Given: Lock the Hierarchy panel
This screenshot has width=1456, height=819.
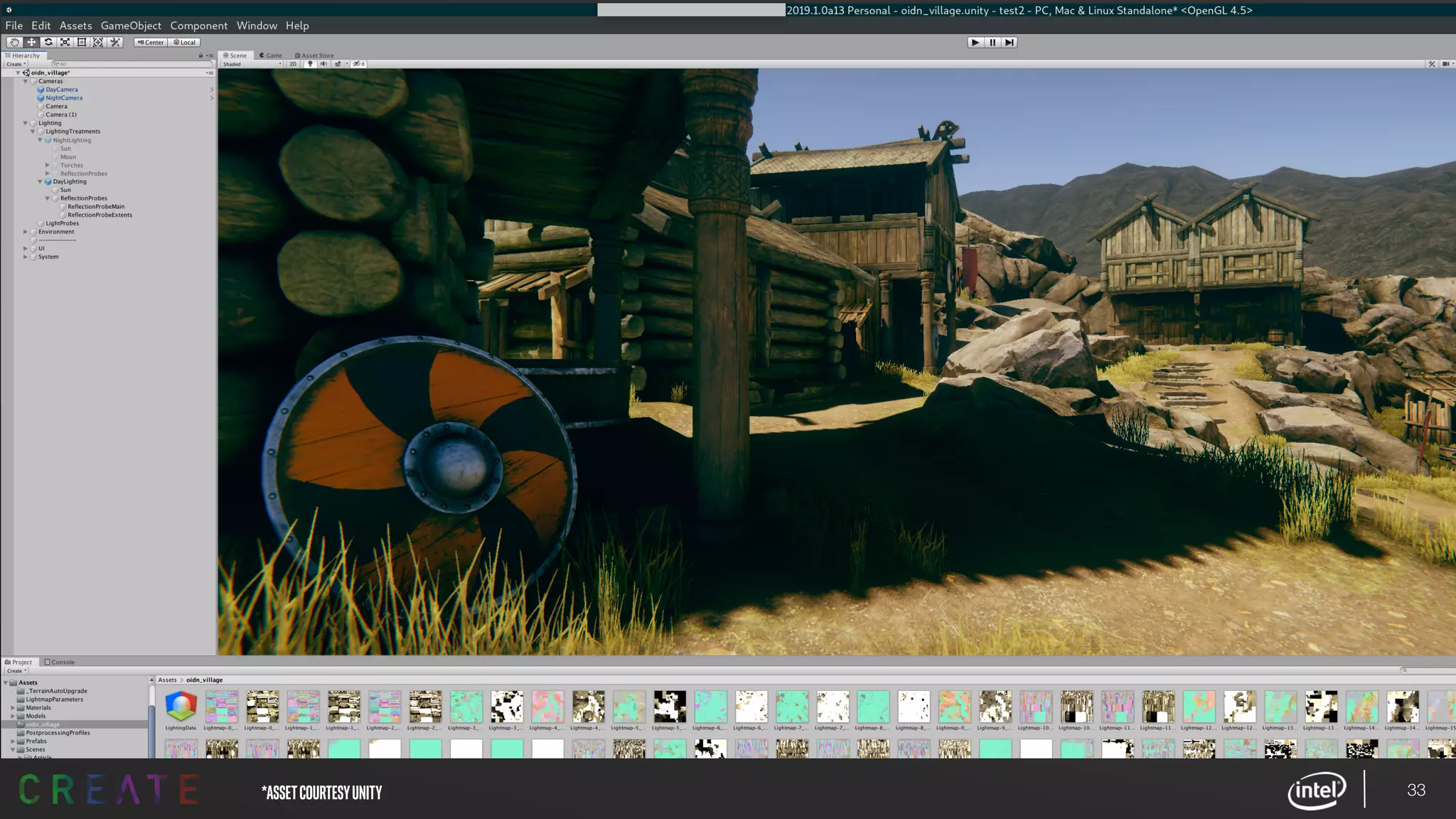Looking at the screenshot, I should coord(200,55).
